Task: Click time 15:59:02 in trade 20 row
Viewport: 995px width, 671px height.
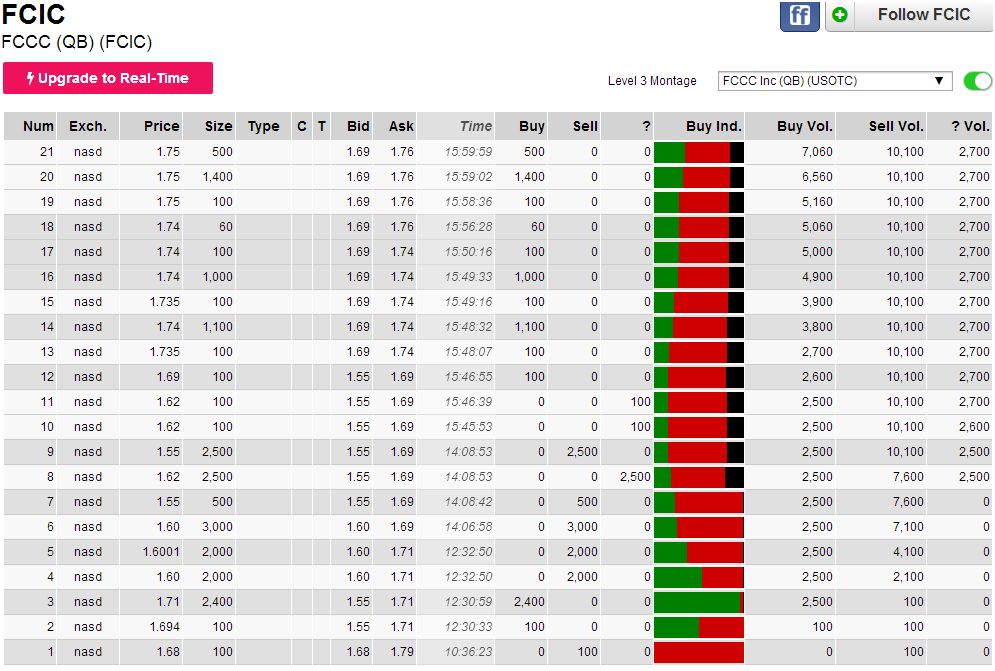Action: point(468,177)
